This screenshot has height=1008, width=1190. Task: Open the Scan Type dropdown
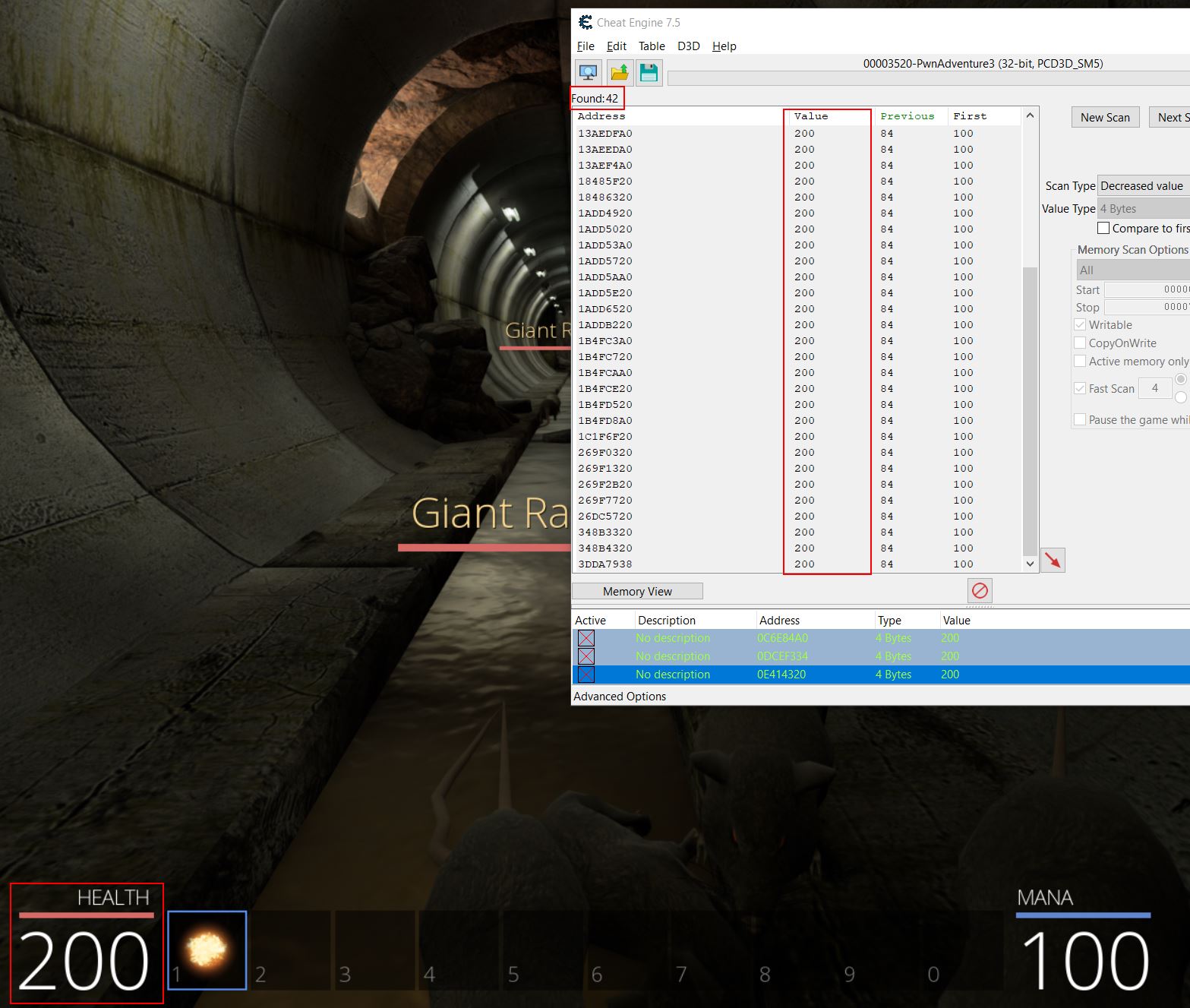pyautogui.click(x=1144, y=186)
